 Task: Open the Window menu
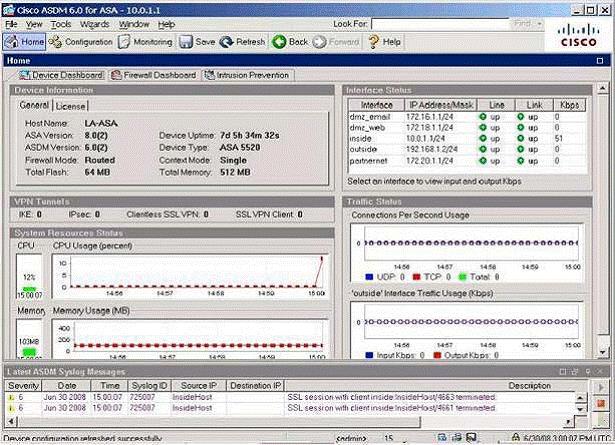[x=134, y=24]
